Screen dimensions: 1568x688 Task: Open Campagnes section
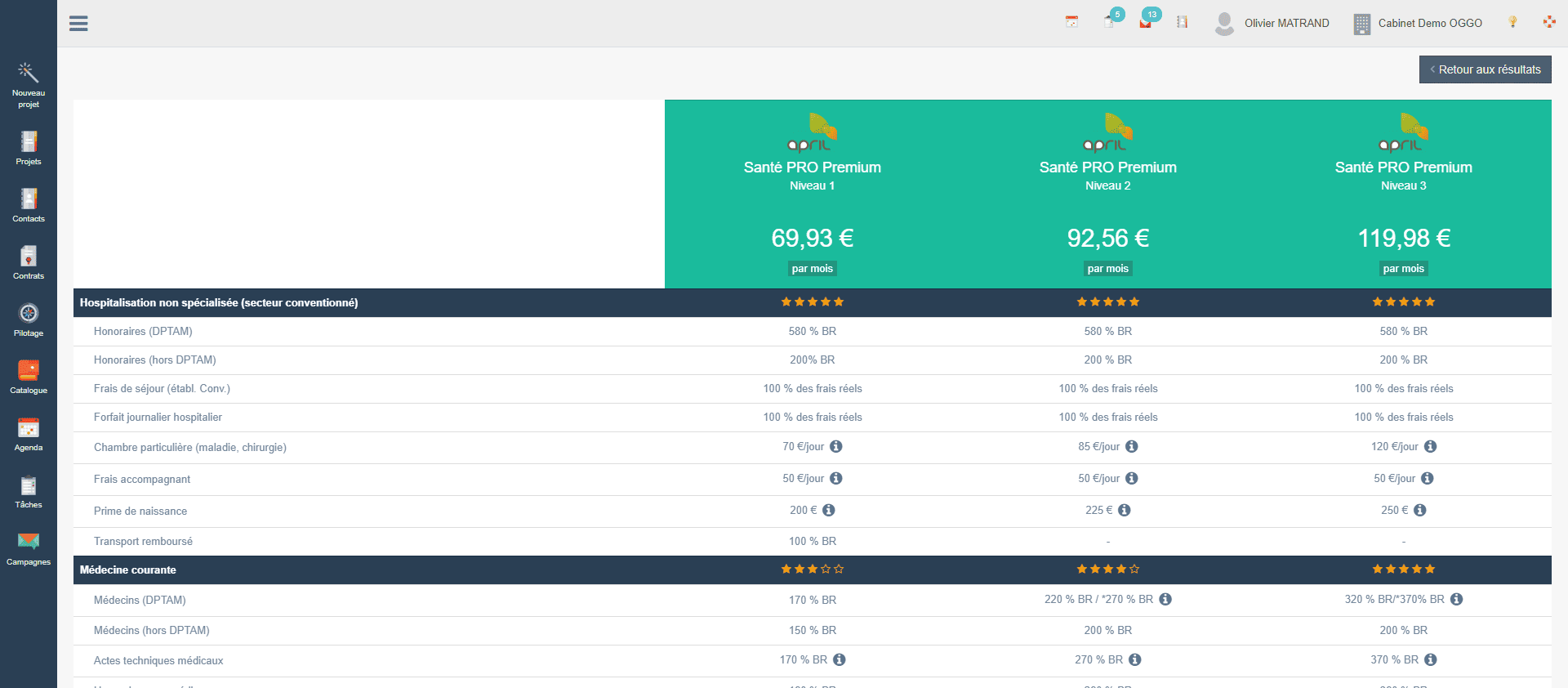[x=29, y=548]
